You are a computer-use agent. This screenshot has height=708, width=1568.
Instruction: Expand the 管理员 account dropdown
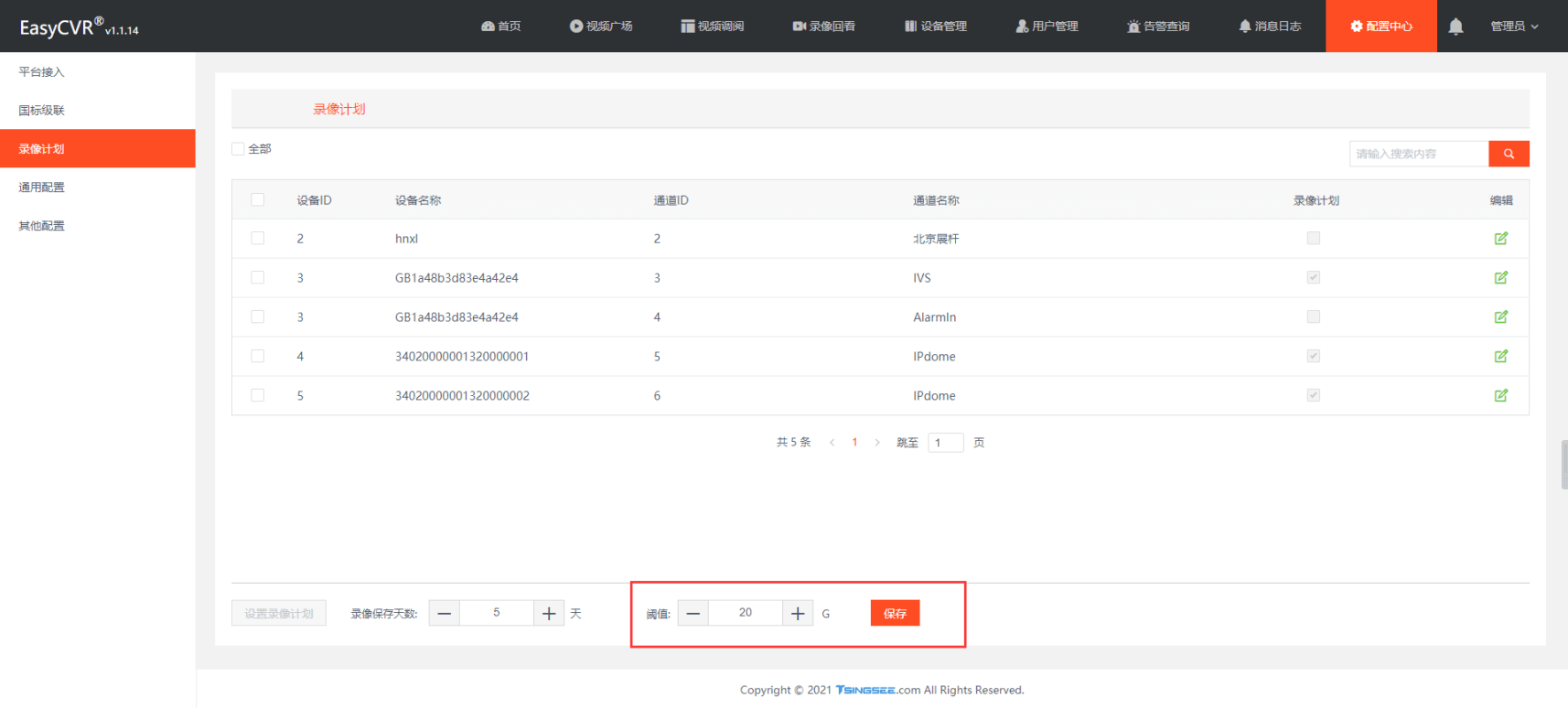[x=1514, y=27]
